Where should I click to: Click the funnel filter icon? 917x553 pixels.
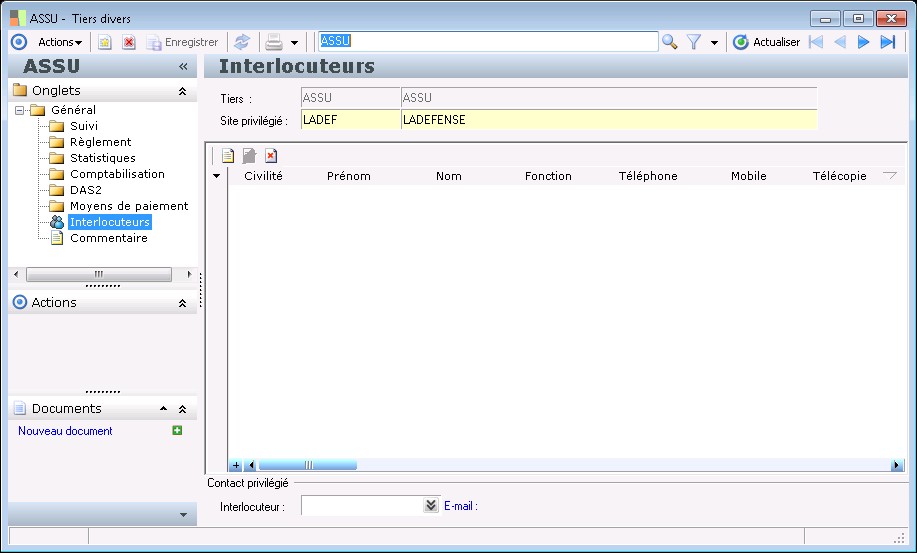(x=694, y=42)
